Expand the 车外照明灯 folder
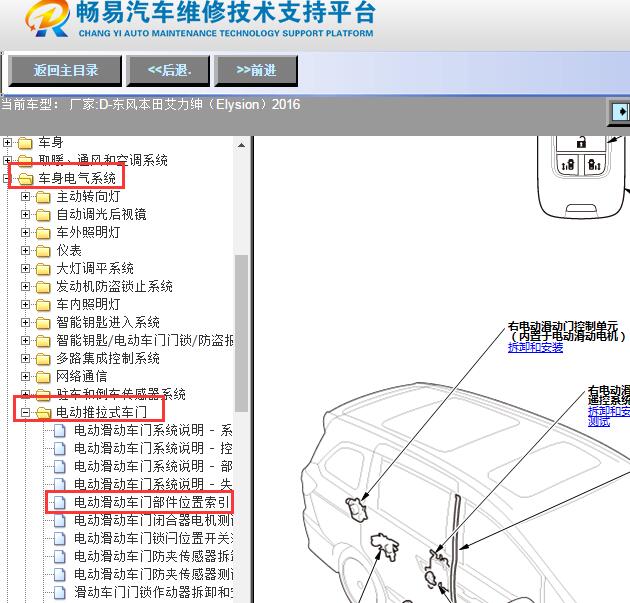The image size is (630, 603). pyautogui.click(x=25, y=232)
